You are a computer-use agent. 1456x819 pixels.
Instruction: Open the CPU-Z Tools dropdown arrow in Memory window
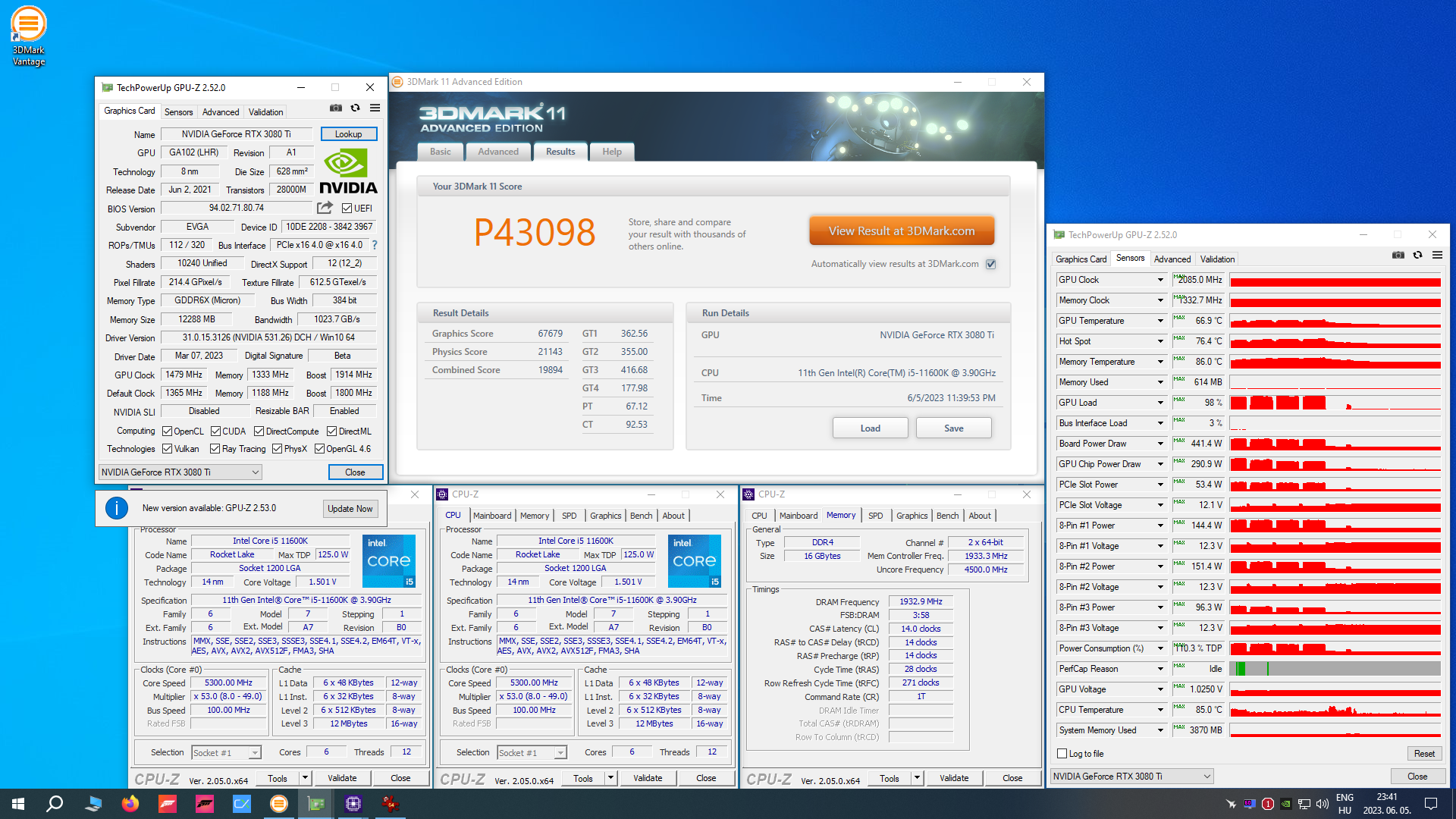pyautogui.click(x=917, y=778)
